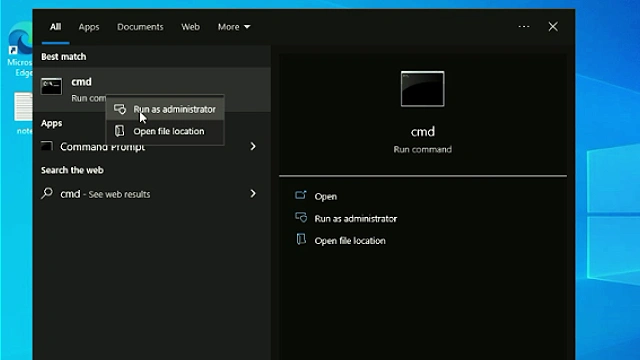This screenshot has width=640, height=360.
Task: Click the cmd icon in best match
Action: click(x=51, y=86)
